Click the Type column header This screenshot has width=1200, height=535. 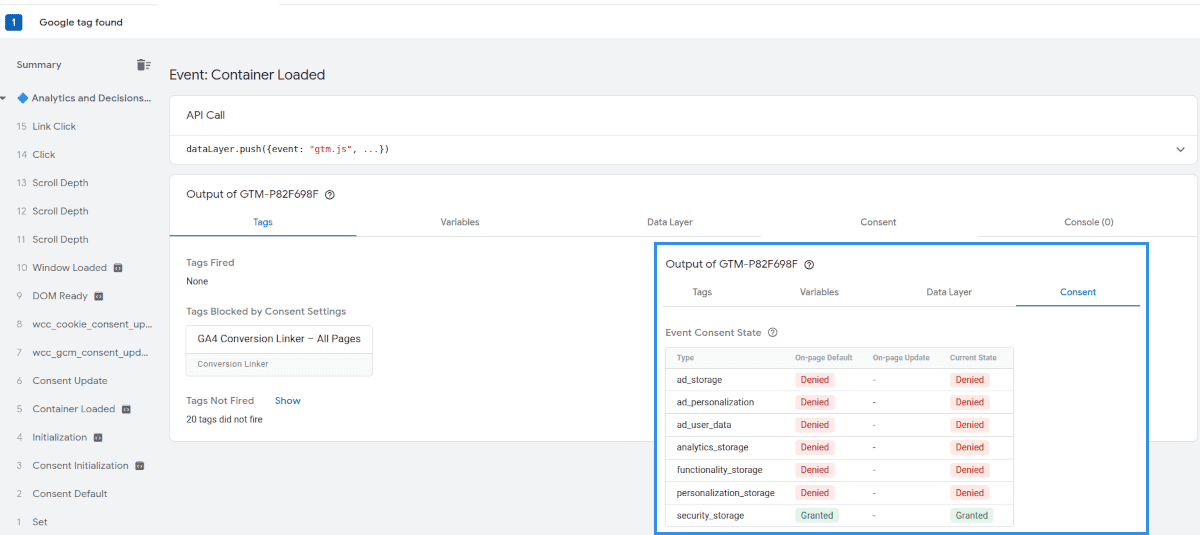pos(685,358)
